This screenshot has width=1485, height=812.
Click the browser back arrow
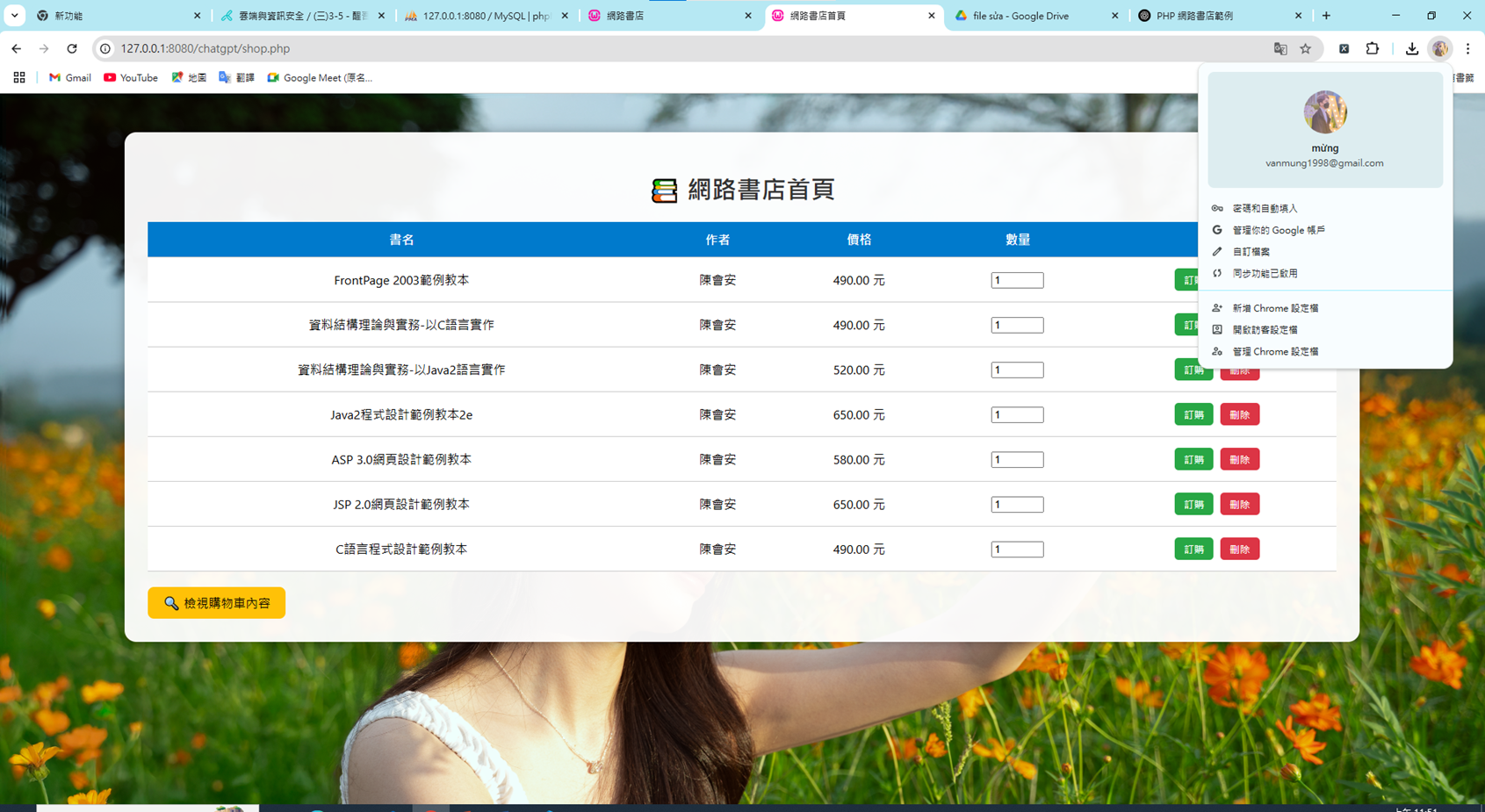(17, 49)
